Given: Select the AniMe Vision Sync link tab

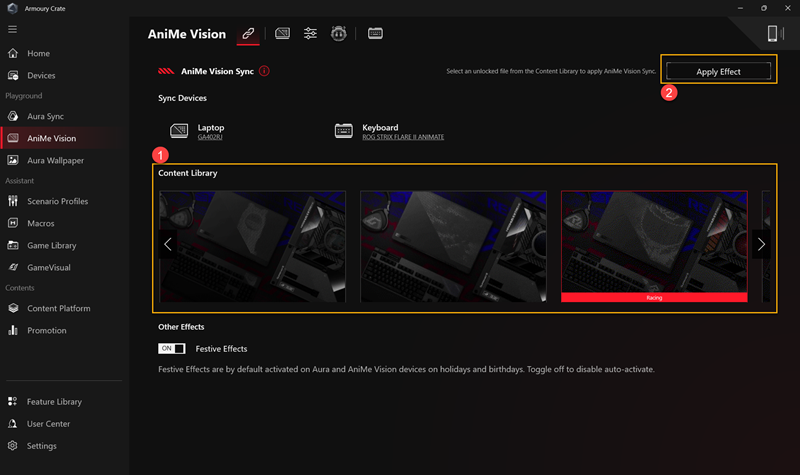Looking at the screenshot, I should tap(248, 34).
